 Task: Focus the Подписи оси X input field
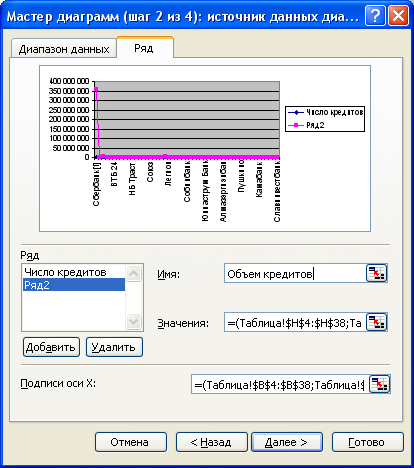coord(280,384)
